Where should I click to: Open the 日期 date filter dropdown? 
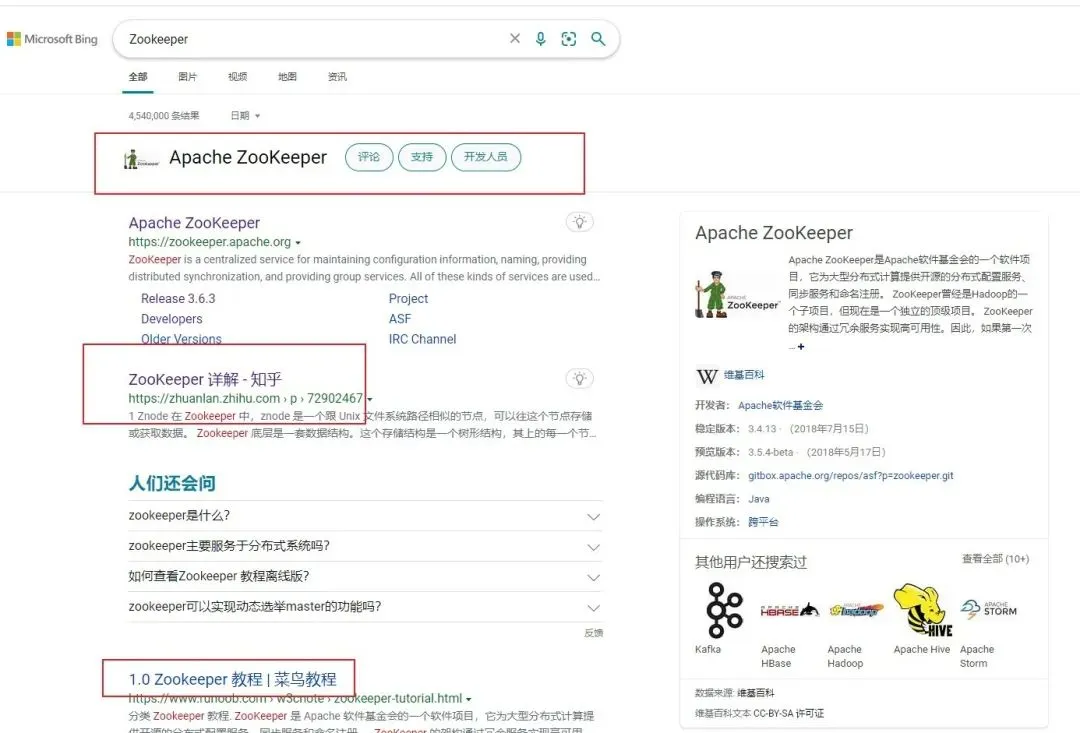(245, 116)
